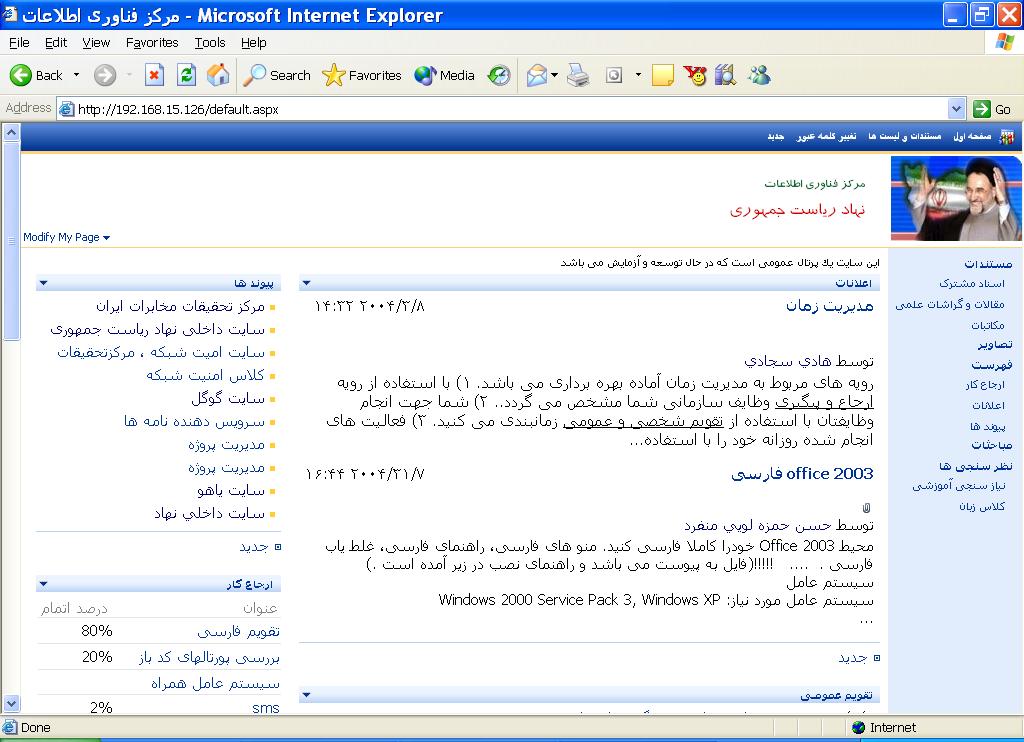This screenshot has width=1024, height=742.
Task: Click the 80% completion value
Action: point(97,631)
